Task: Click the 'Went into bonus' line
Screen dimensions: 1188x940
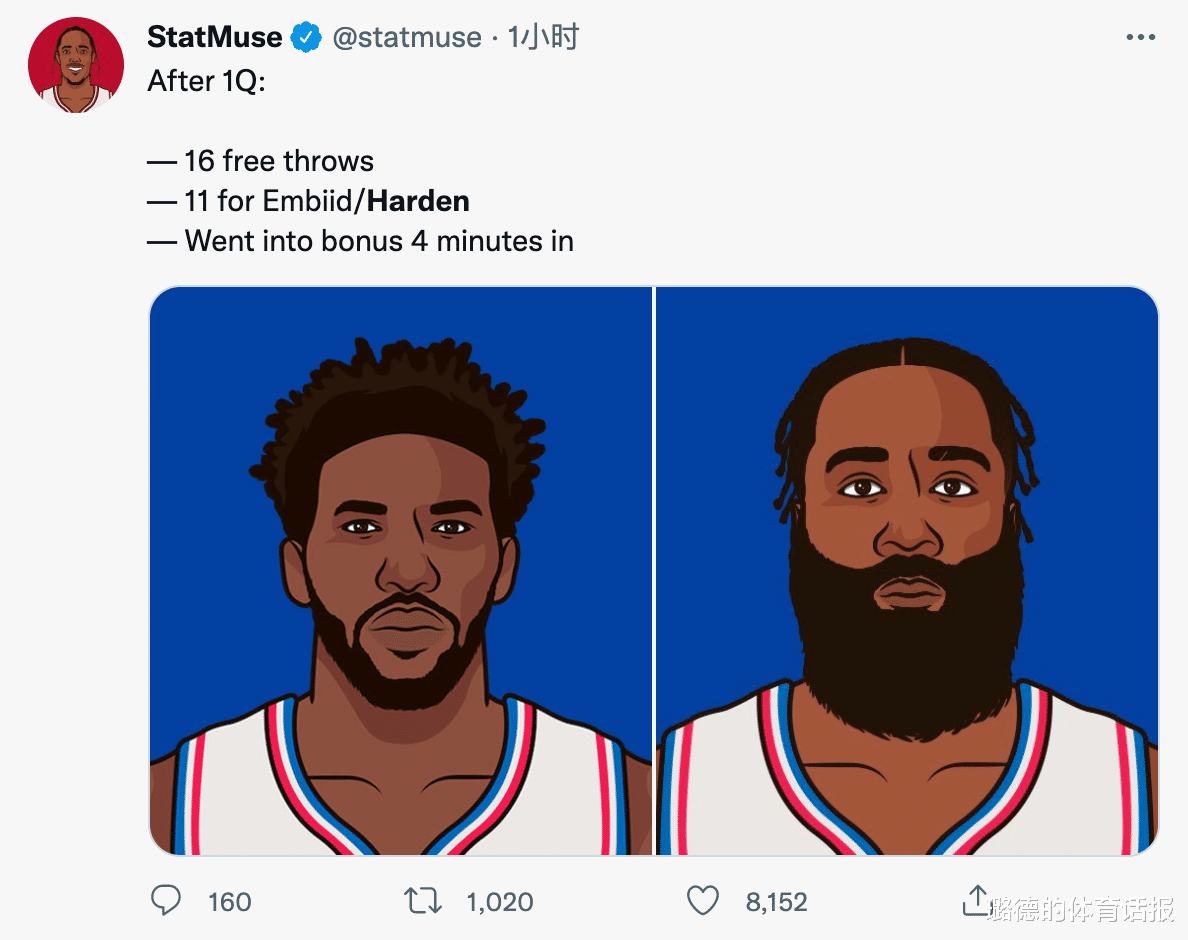Action: click(361, 242)
